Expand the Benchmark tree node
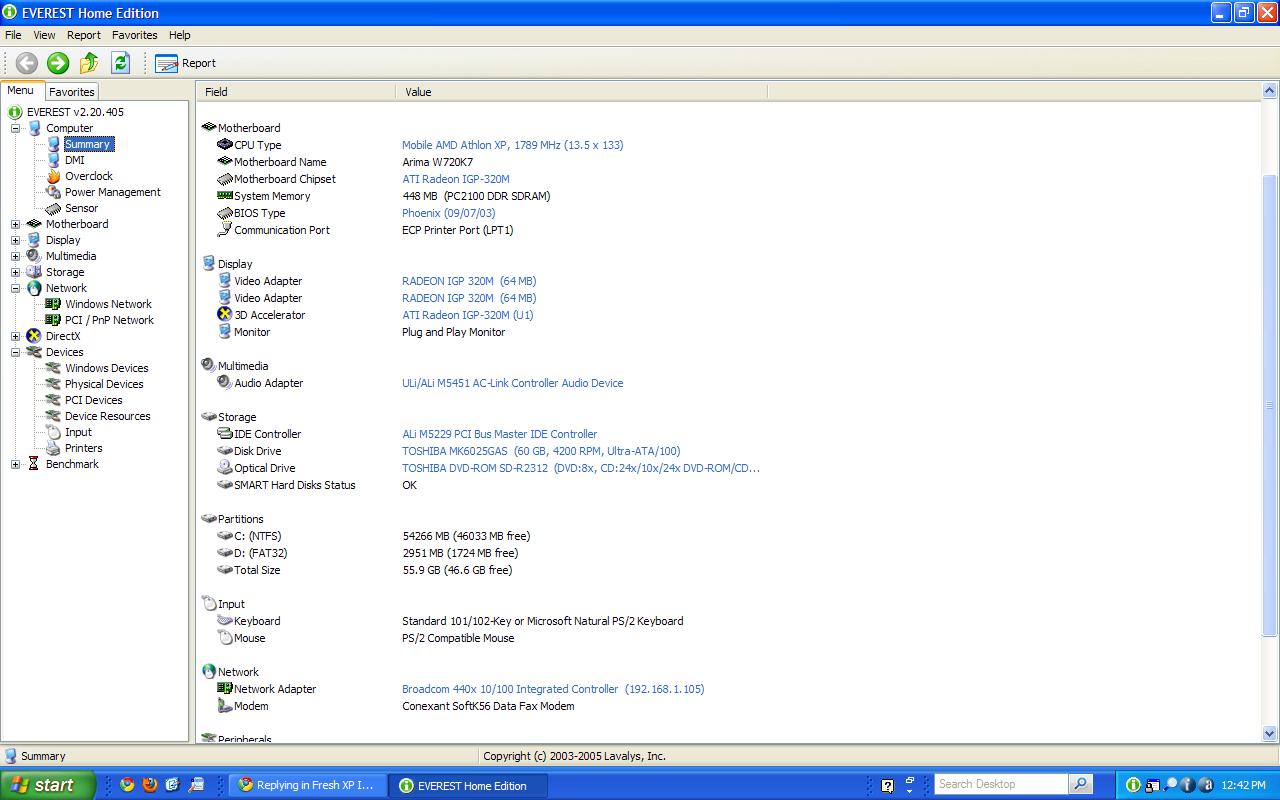 pyautogui.click(x=15, y=464)
